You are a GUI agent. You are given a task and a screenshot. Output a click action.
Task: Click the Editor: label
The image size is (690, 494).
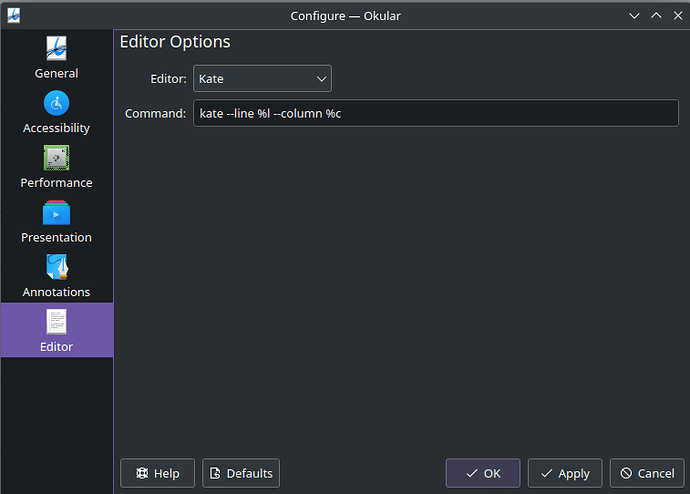coord(169,79)
